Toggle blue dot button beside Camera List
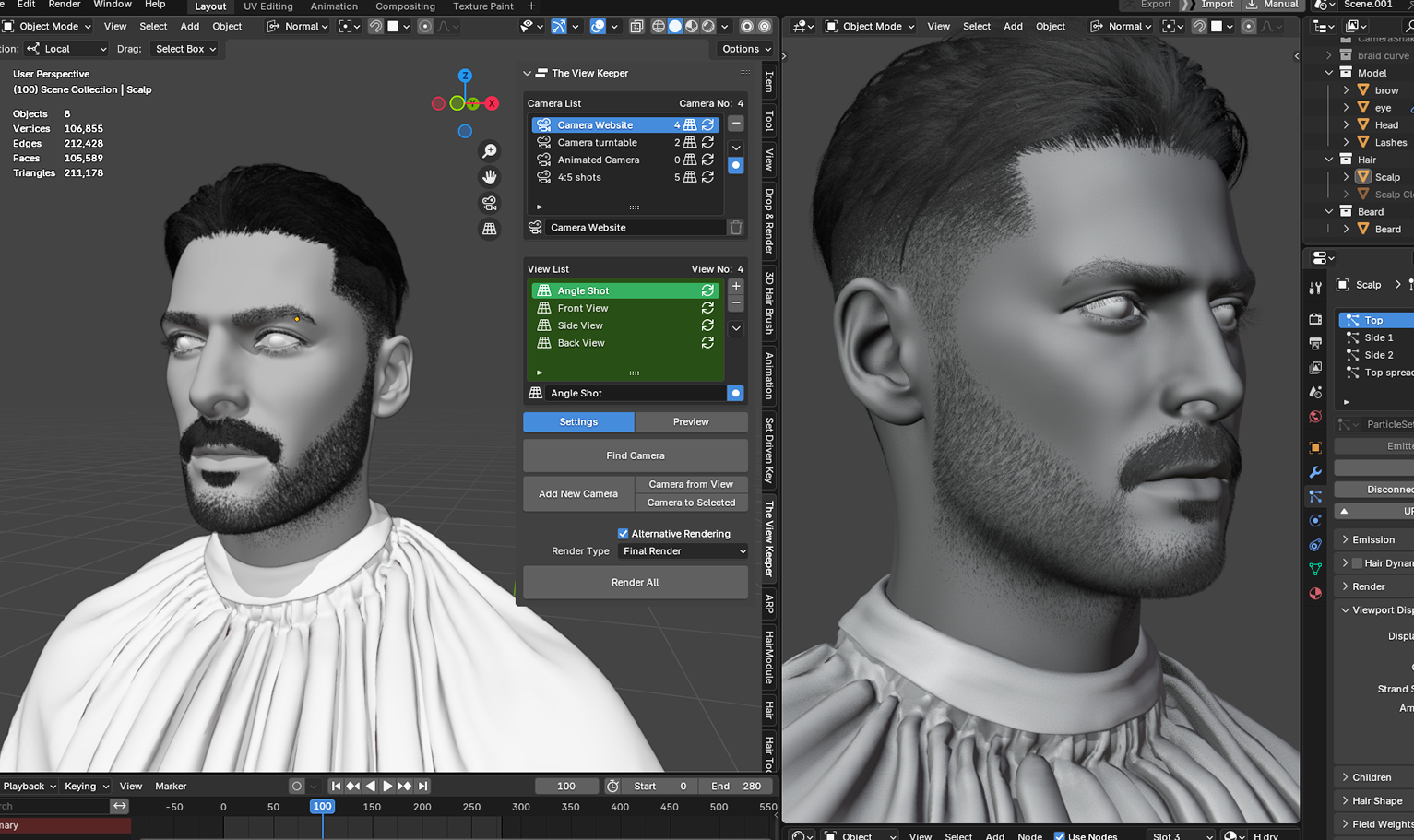This screenshot has height=840, width=1414. pos(735,166)
